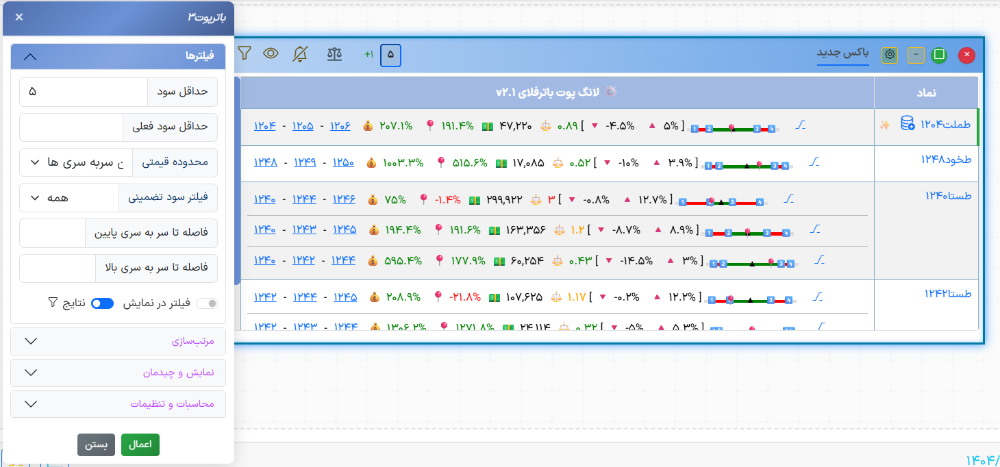Click the بستن close button
This screenshot has width=1000, height=467.
pyautogui.click(x=96, y=445)
